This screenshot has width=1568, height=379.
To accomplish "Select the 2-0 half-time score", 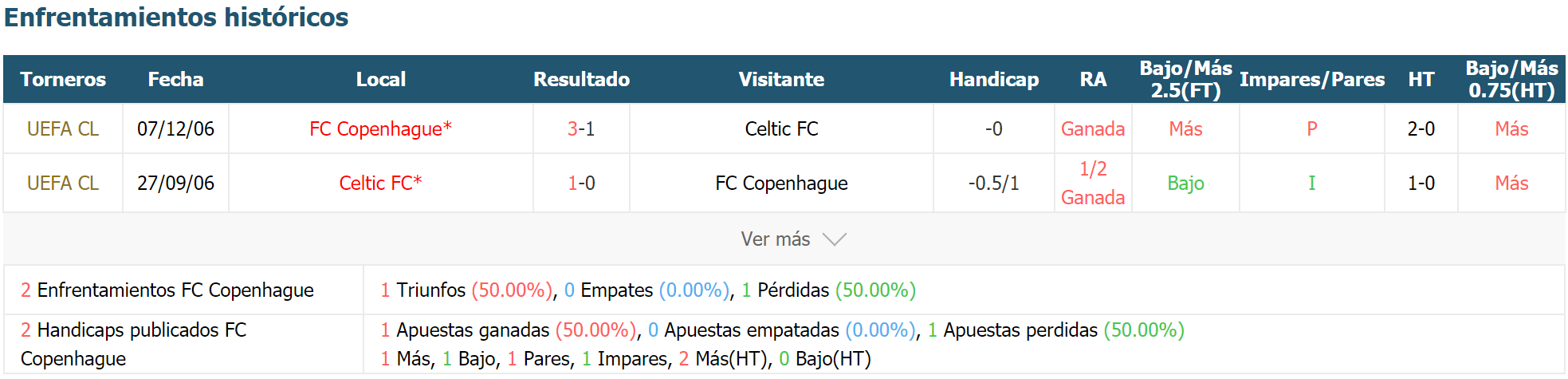I will [x=1421, y=128].
